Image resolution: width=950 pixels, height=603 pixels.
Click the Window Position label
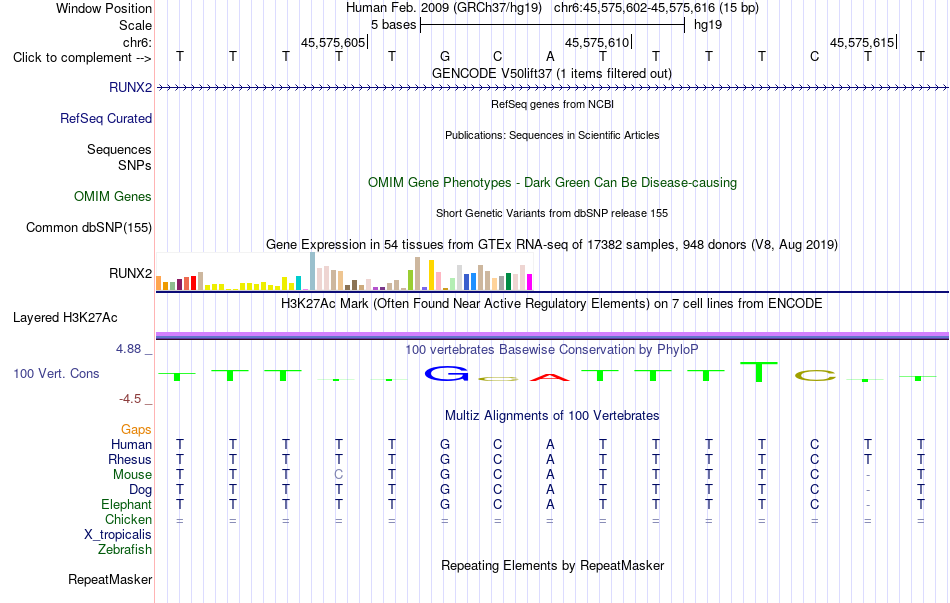click(104, 8)
